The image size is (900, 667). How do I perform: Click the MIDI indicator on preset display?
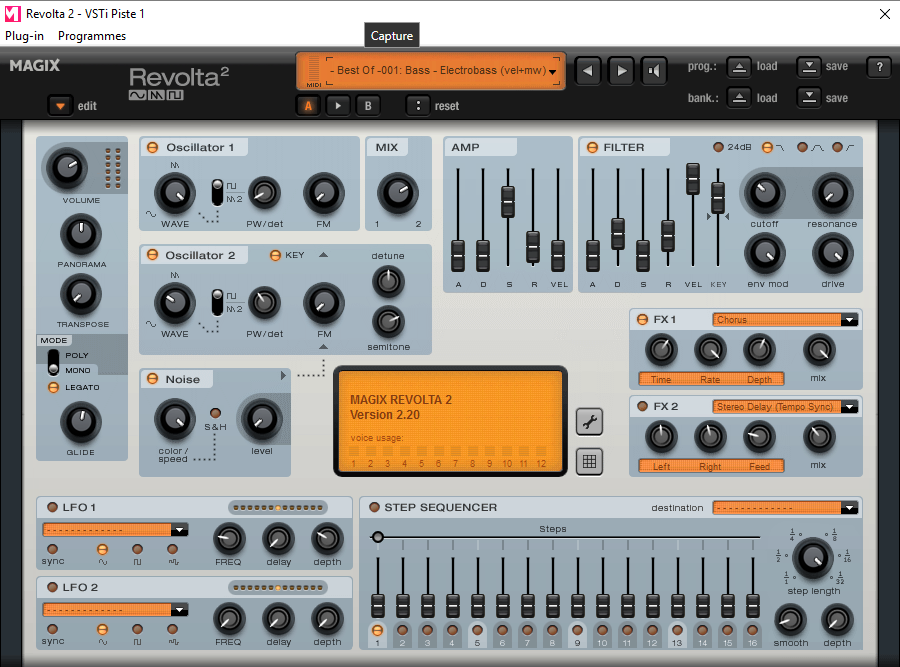pyautogui.click(x=314, y=71)
